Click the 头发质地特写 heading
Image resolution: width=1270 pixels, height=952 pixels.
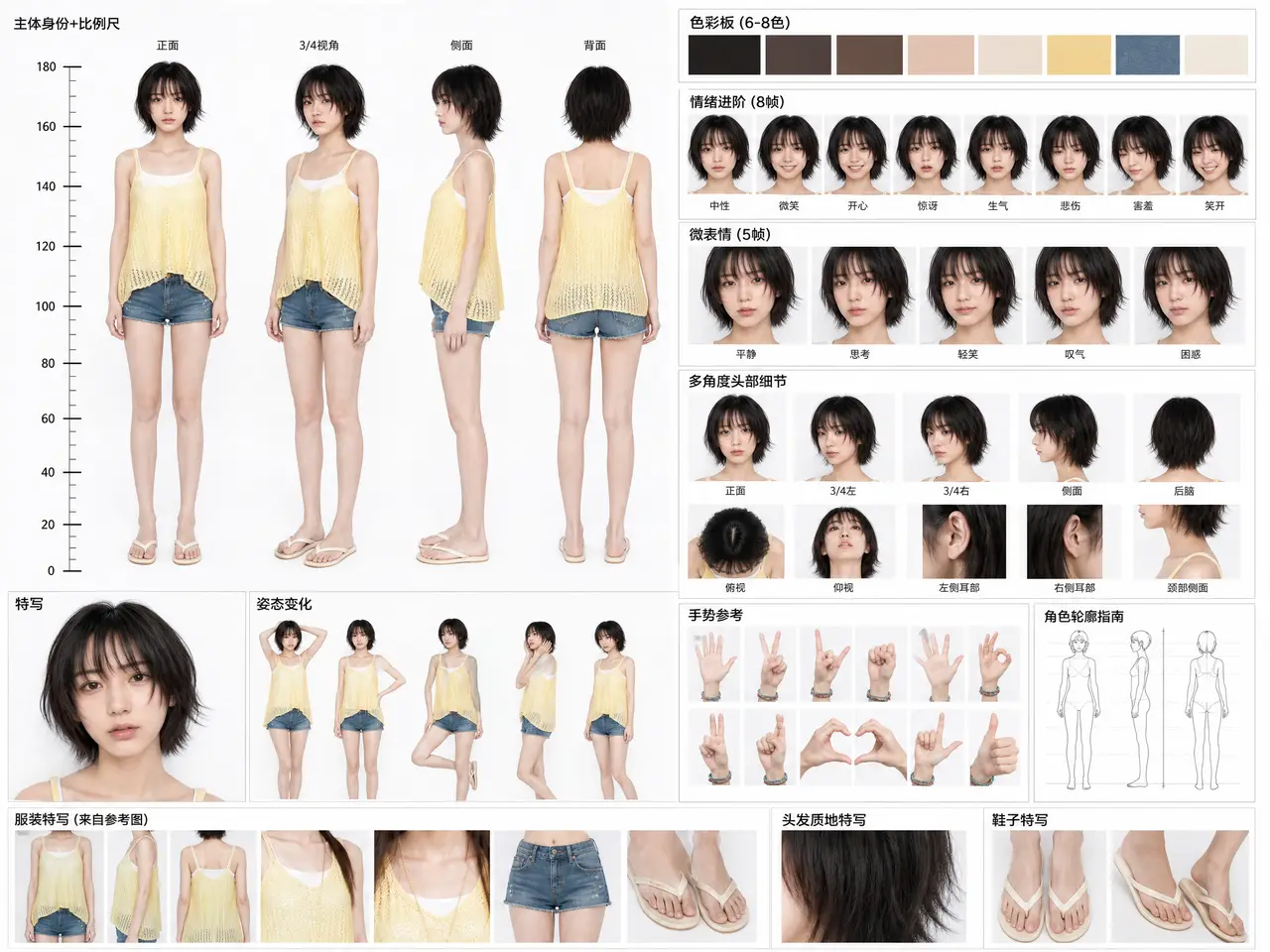[824, 820]
